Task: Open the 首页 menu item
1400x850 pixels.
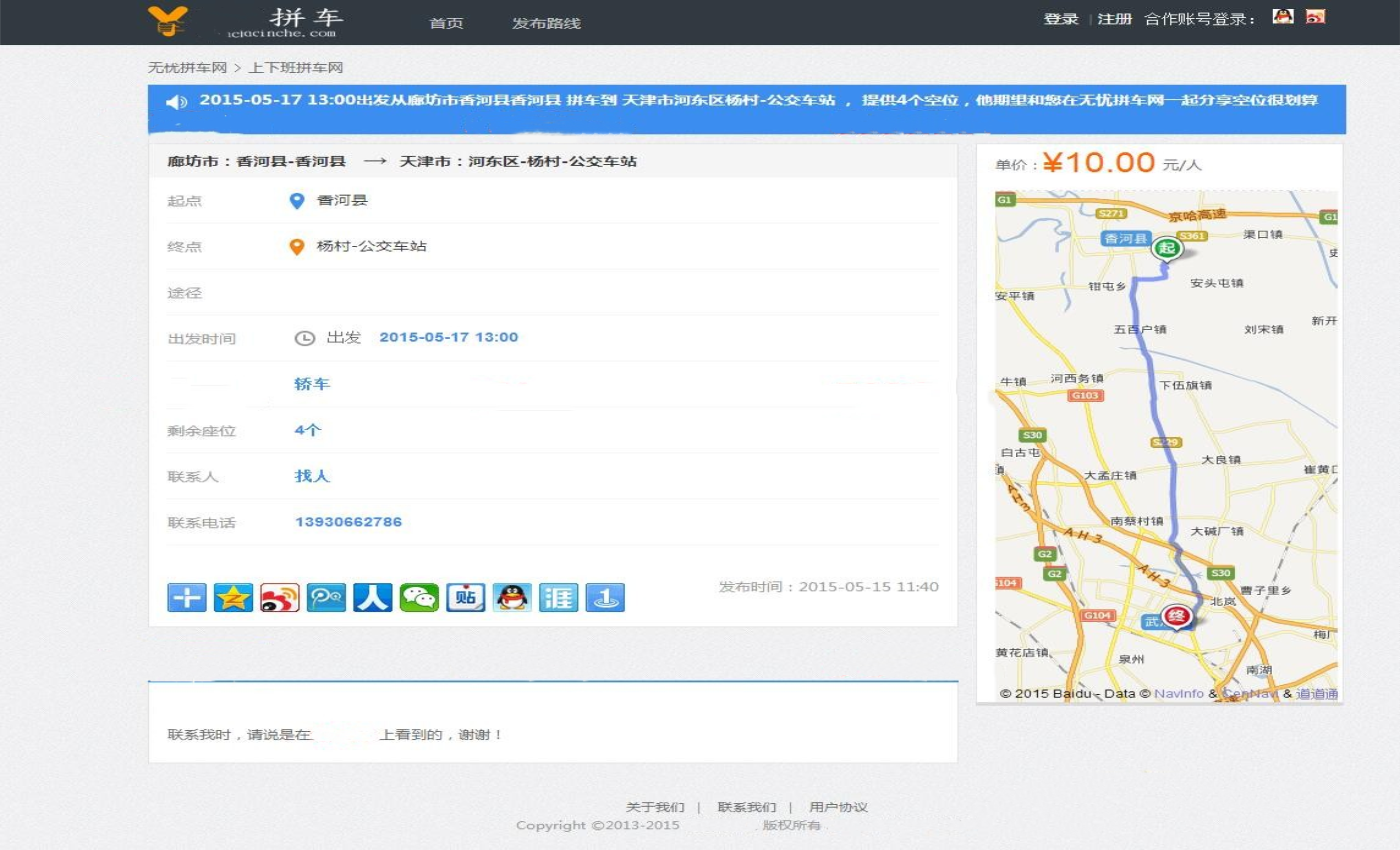Action: (x=446, y=23)
